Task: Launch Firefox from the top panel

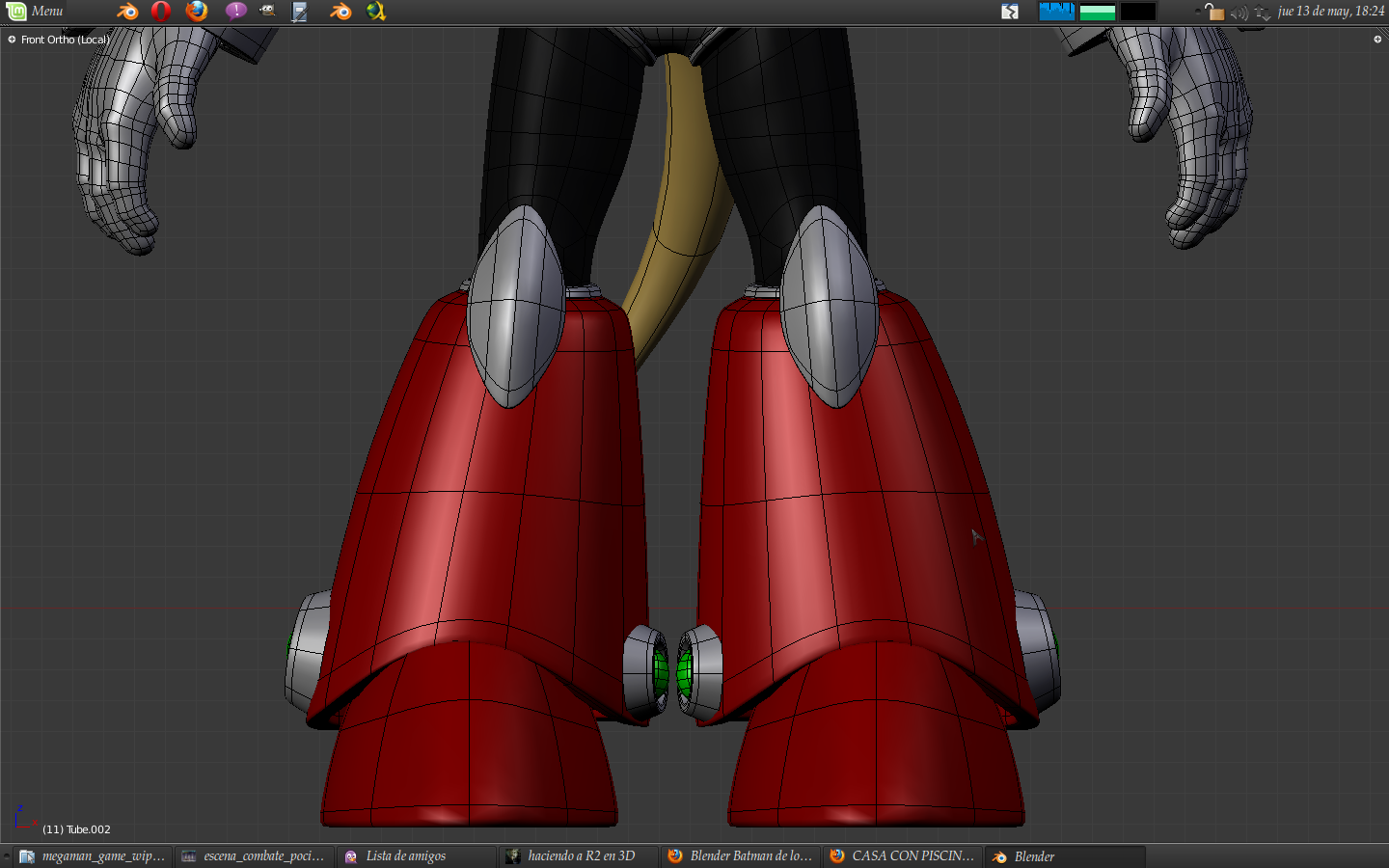Action: (197, 12)
